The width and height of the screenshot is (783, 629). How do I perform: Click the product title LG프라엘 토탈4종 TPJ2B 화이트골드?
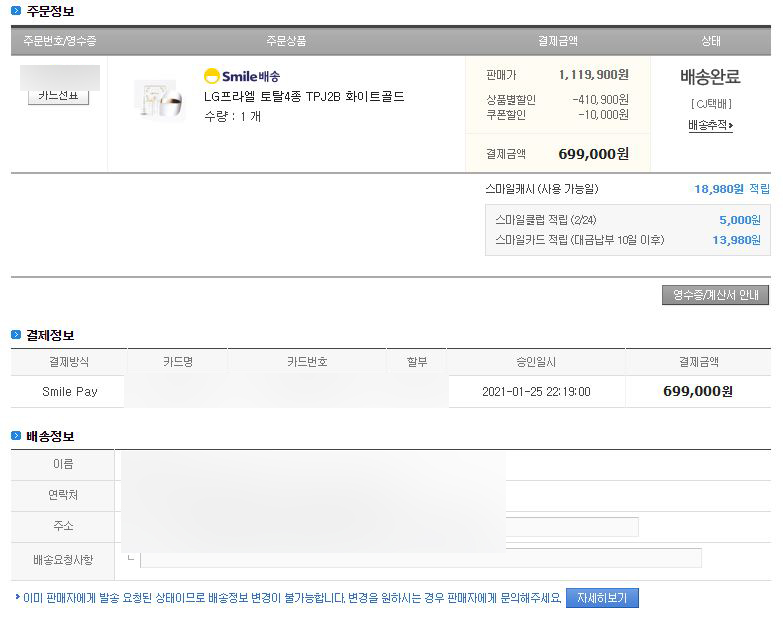(304, 96)
